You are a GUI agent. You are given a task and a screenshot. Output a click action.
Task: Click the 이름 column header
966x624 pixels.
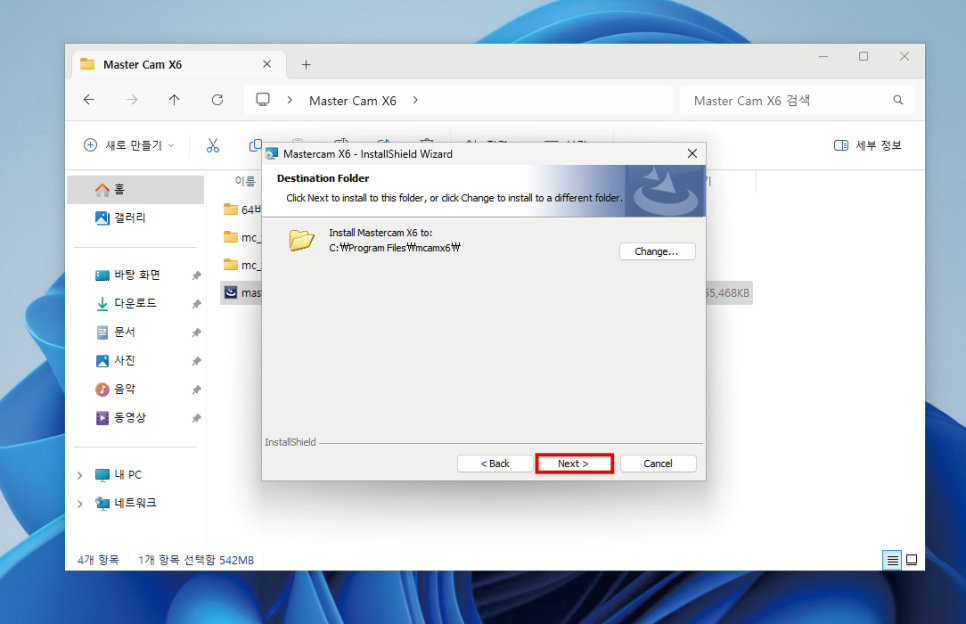pos(245,181)
